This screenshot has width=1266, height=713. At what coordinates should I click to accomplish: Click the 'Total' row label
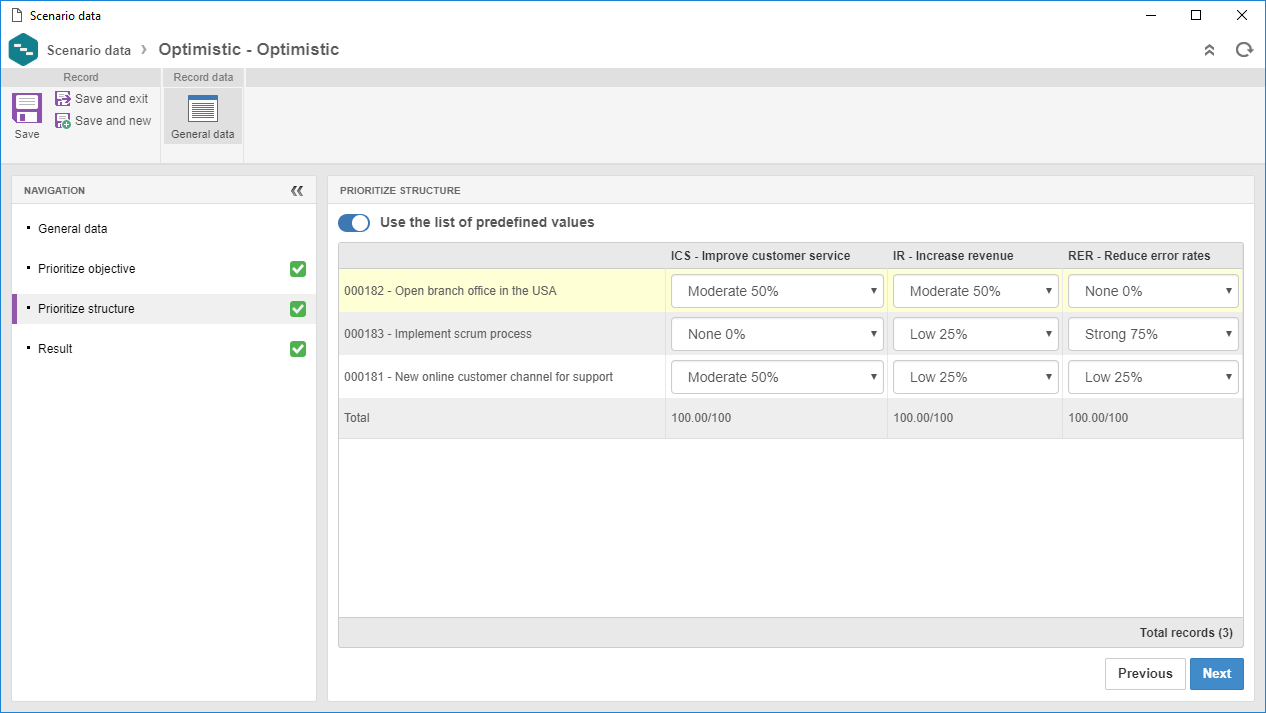(x=357, y=418)
